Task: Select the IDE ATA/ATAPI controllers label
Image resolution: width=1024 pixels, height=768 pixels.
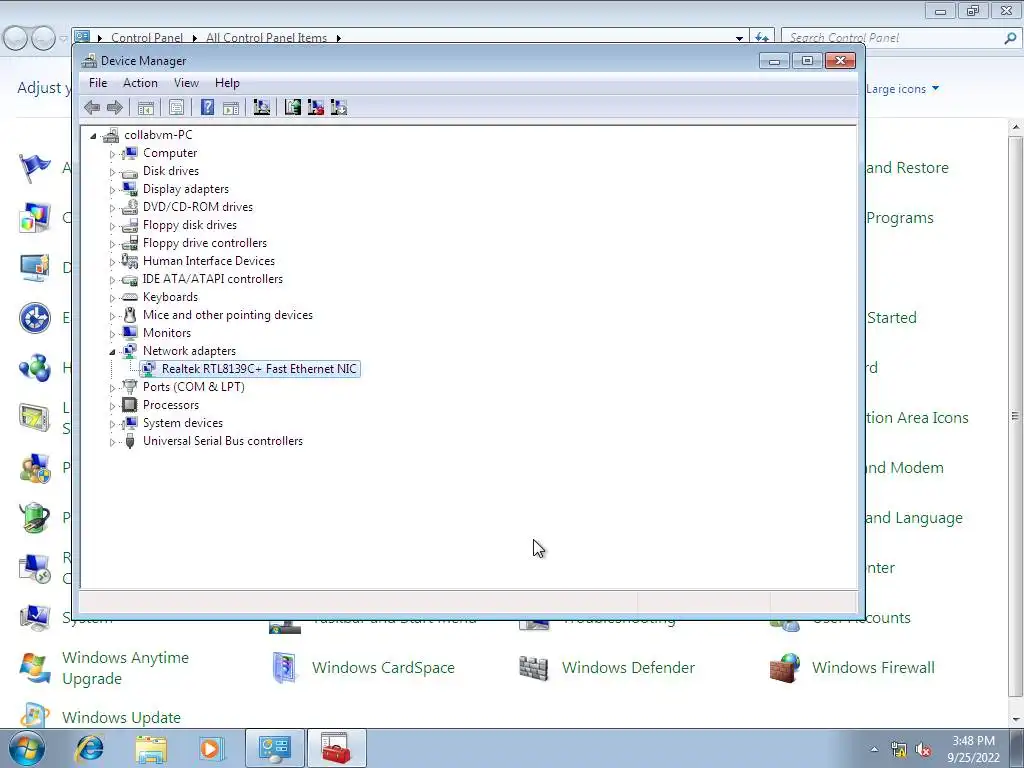Action: point(213,279)
